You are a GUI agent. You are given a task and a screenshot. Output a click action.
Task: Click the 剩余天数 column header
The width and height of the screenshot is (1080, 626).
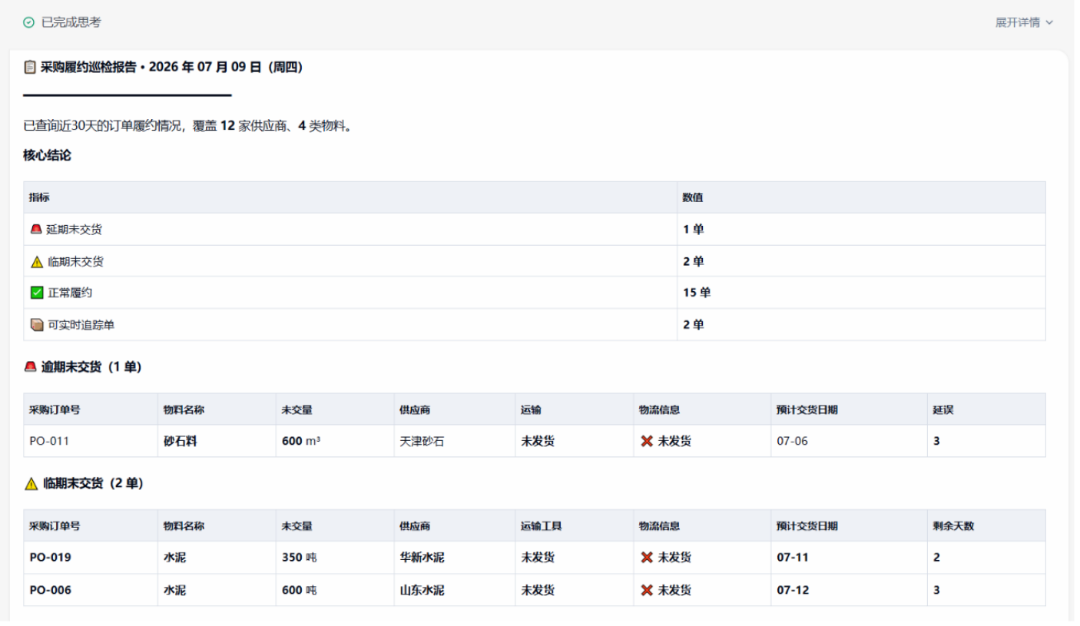coord(953,527)
